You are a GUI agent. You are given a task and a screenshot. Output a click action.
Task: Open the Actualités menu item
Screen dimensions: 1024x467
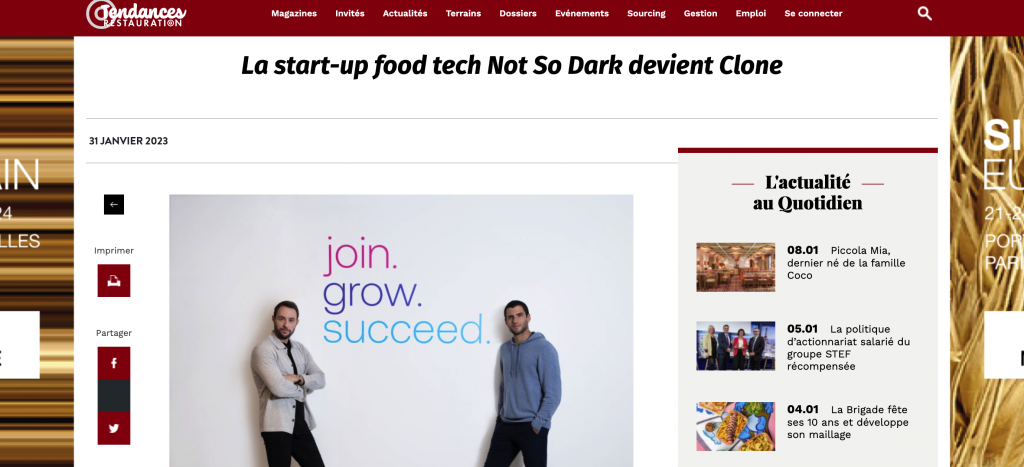coord(405,13)
